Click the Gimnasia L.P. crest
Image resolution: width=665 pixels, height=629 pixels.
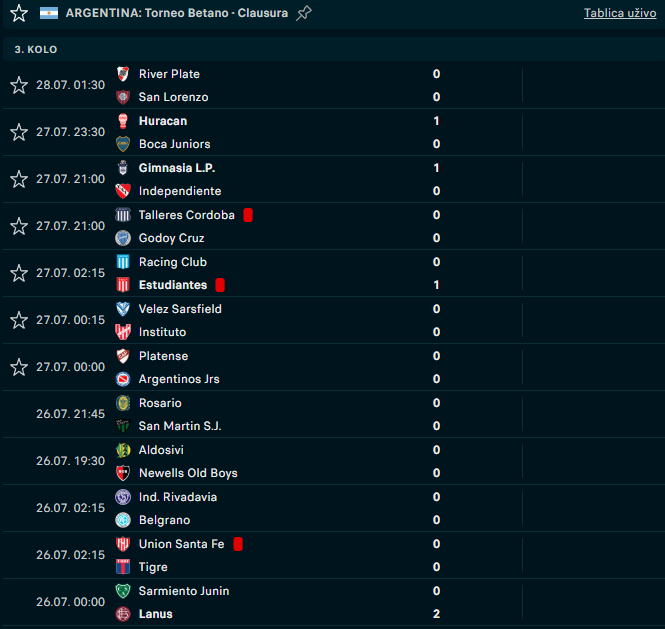coord(123,168)
